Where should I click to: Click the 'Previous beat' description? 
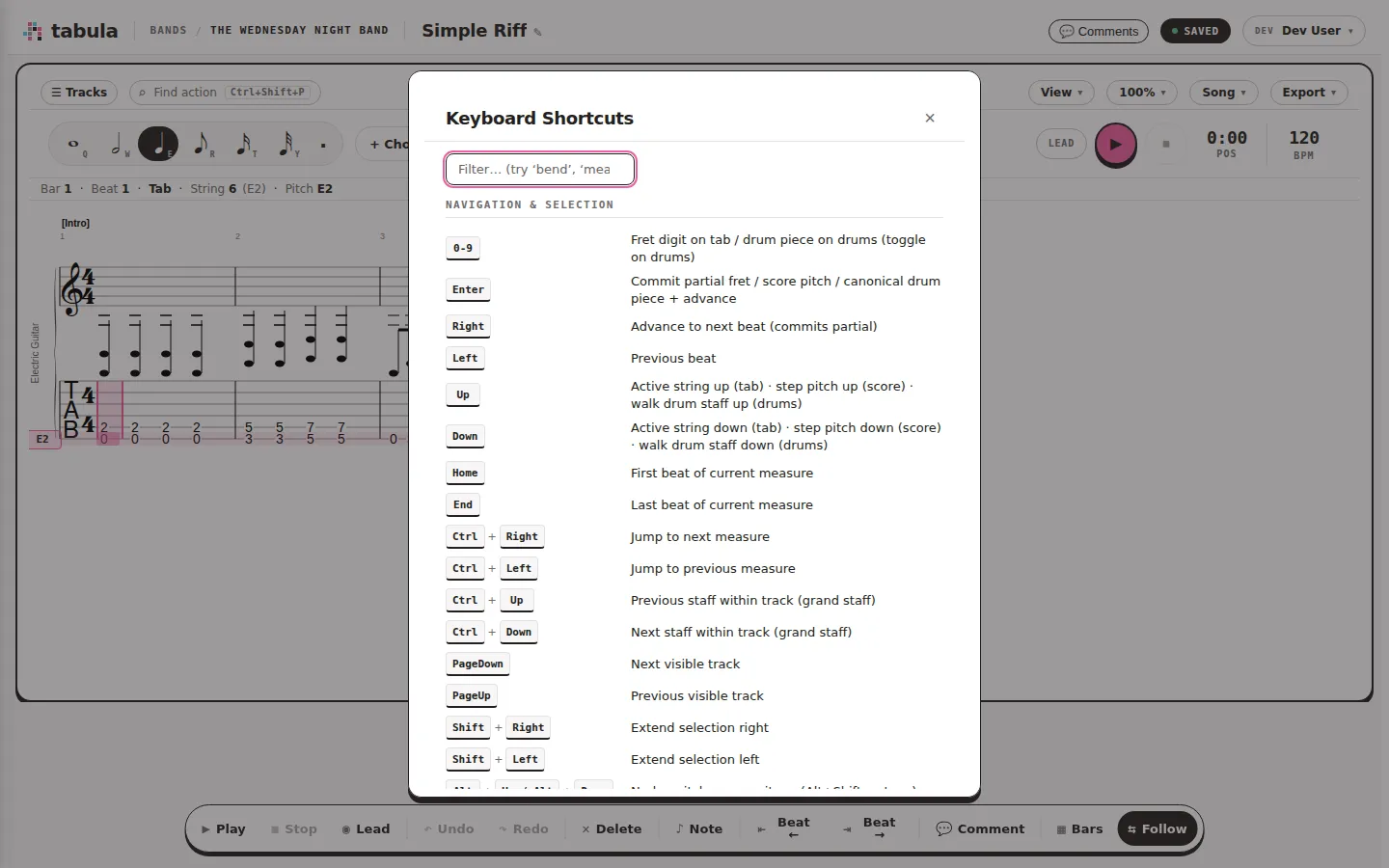point(673,359)
